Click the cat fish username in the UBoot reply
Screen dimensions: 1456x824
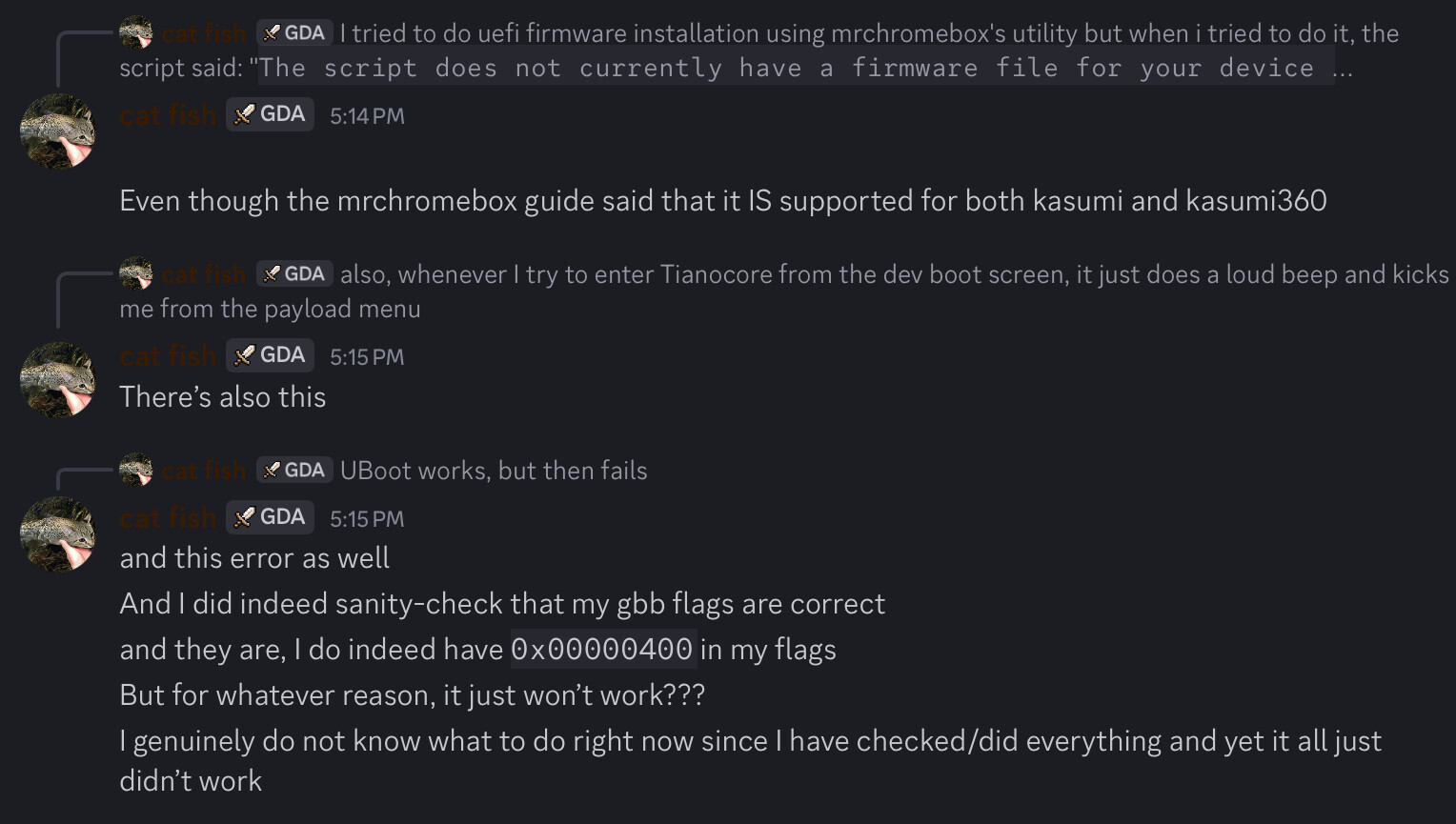(x=204, y=471)
